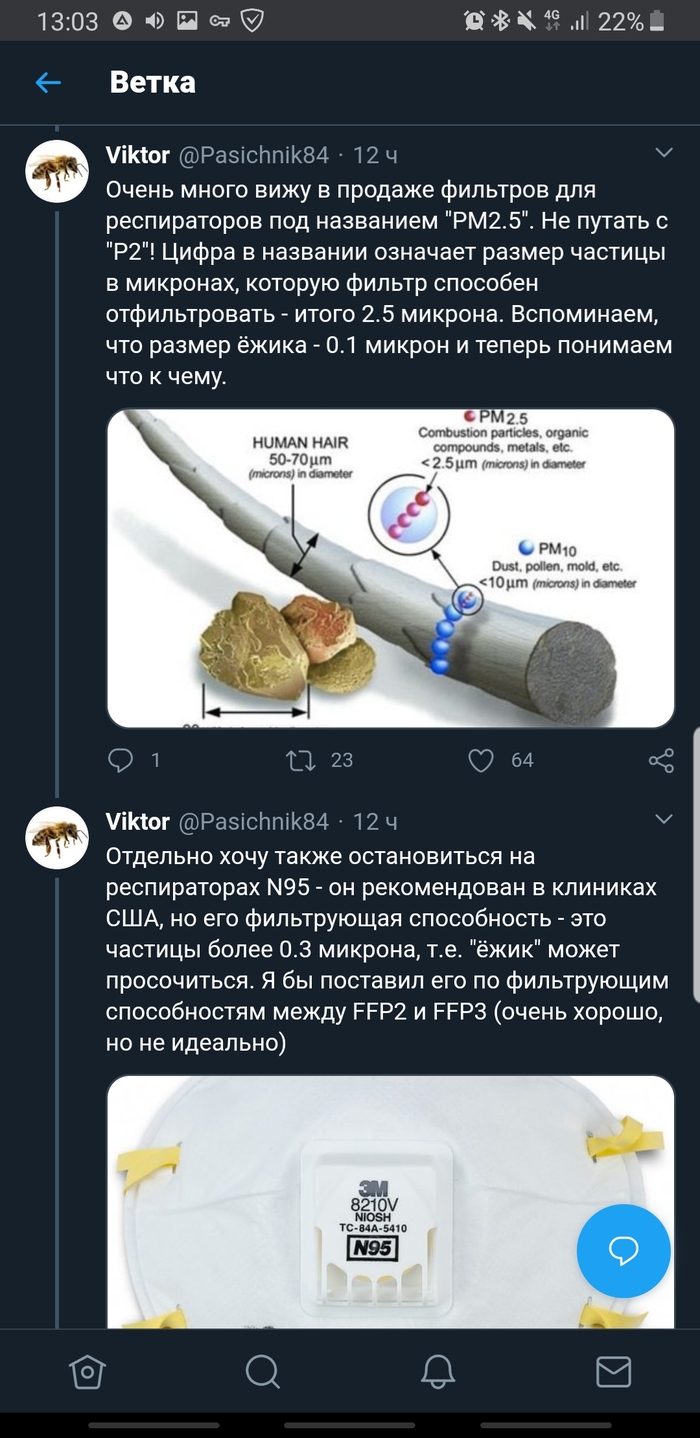The width and height of the screenshot is (700, 1438).
Task: Open the Search tab in bottom bar
Action: 262,1370
